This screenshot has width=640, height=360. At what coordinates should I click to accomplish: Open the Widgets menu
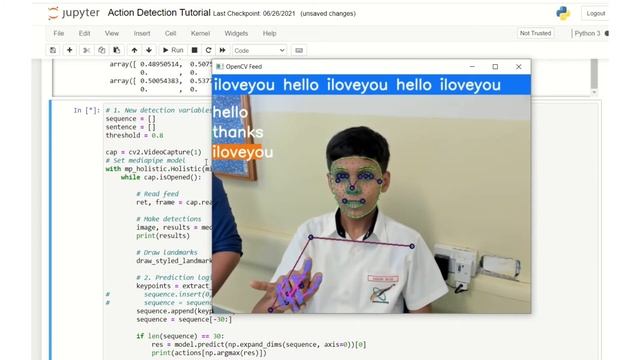coord(236,33)
